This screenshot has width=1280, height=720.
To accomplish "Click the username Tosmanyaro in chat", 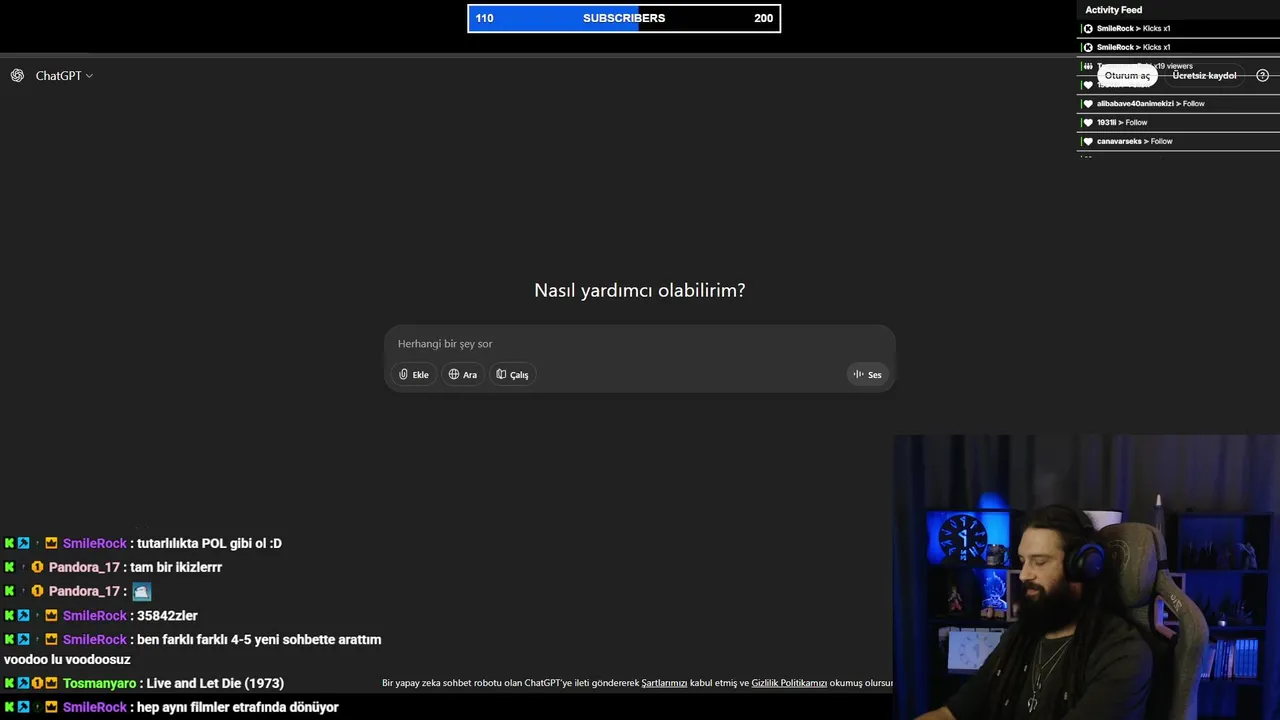I will coord(99,684).
